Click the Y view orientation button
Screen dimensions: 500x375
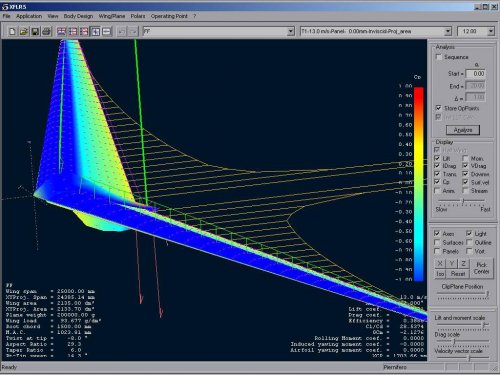click(452, 264)
